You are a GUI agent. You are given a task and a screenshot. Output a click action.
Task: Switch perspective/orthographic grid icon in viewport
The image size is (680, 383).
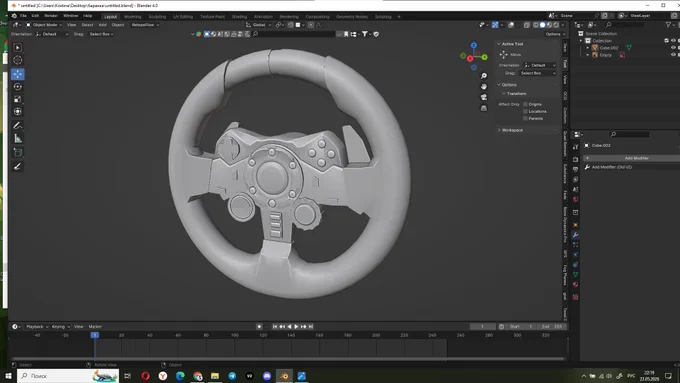click(x=484, y=108)
